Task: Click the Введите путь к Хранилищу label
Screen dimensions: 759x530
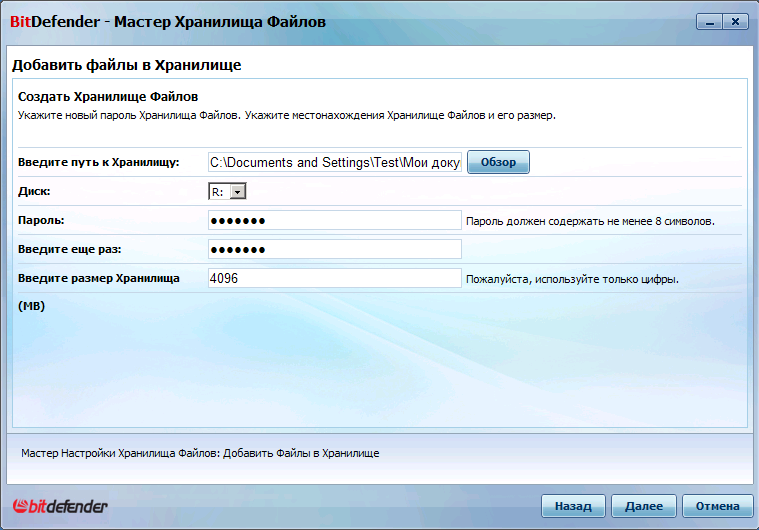Action: coord(99,163)
